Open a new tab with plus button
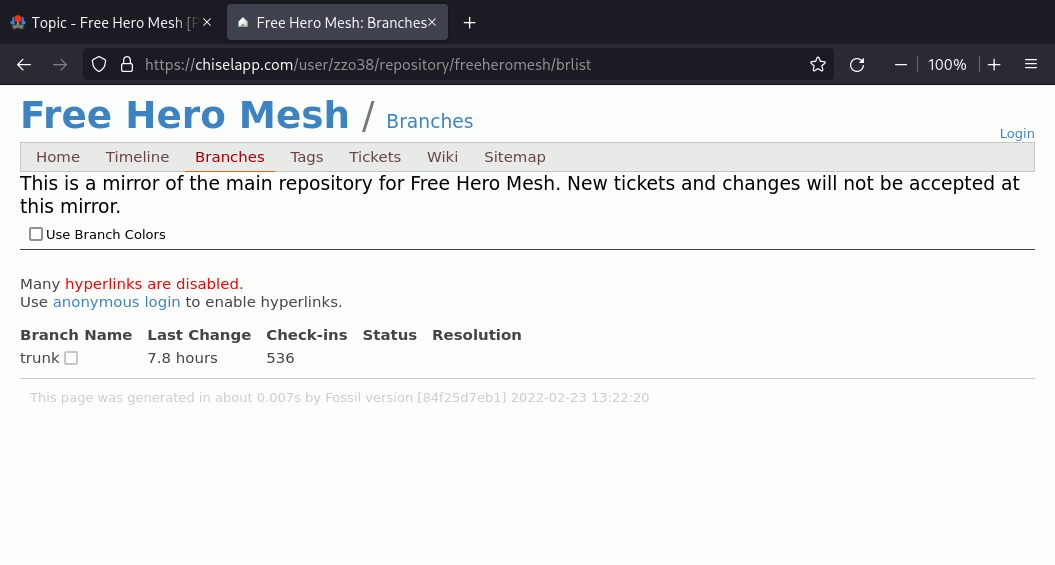Screen dimensions: 1055x565 click(470, 22)
